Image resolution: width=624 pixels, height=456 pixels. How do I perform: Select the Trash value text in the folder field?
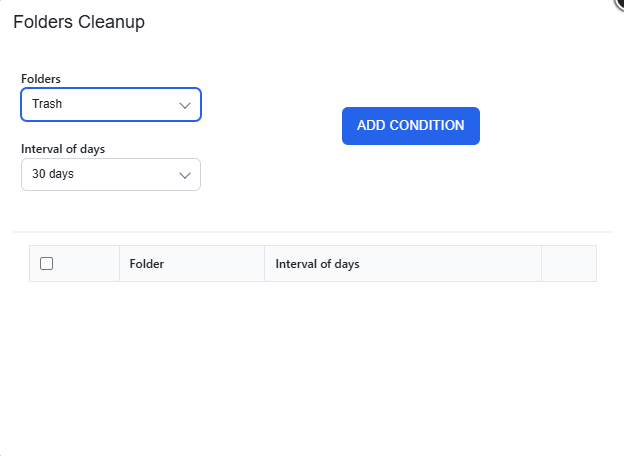(x=47, y=104)
